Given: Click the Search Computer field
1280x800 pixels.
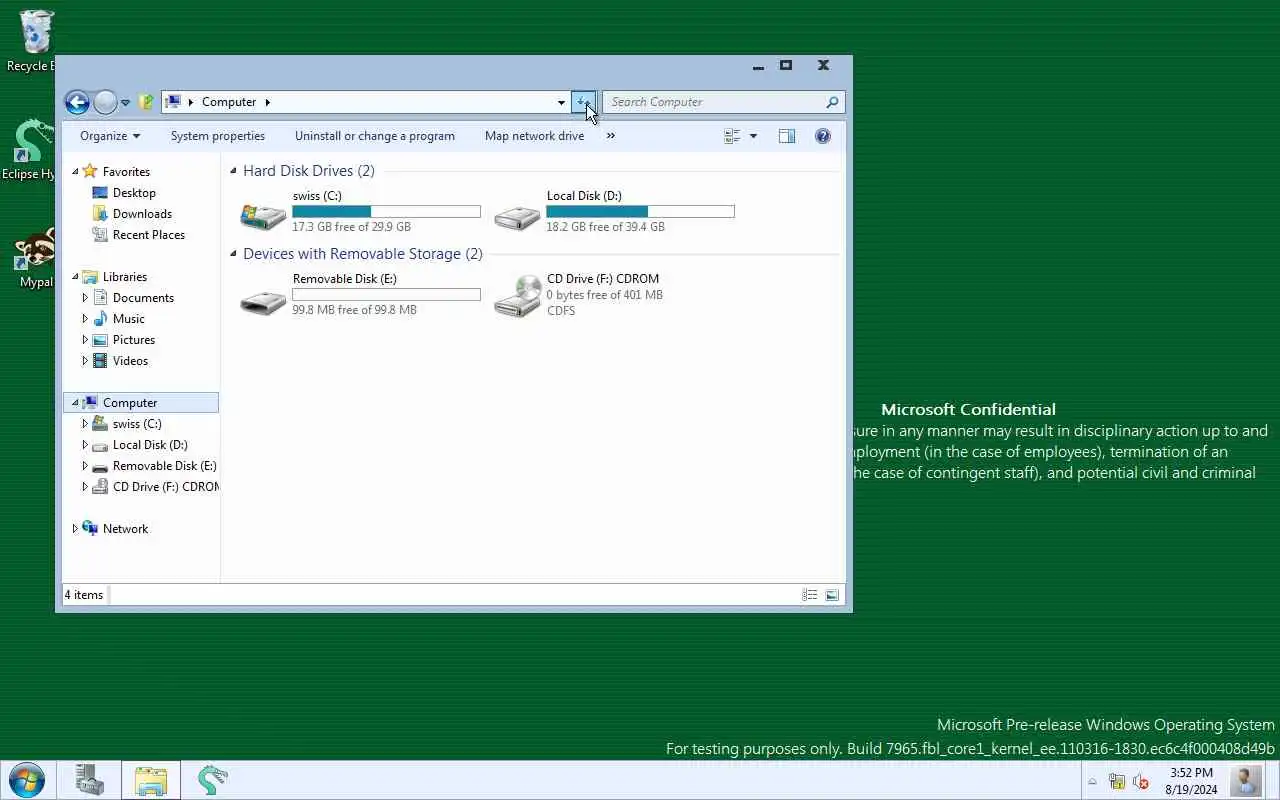Looking at the screenshot, I should pyautogui.click(x=714, y=102).
